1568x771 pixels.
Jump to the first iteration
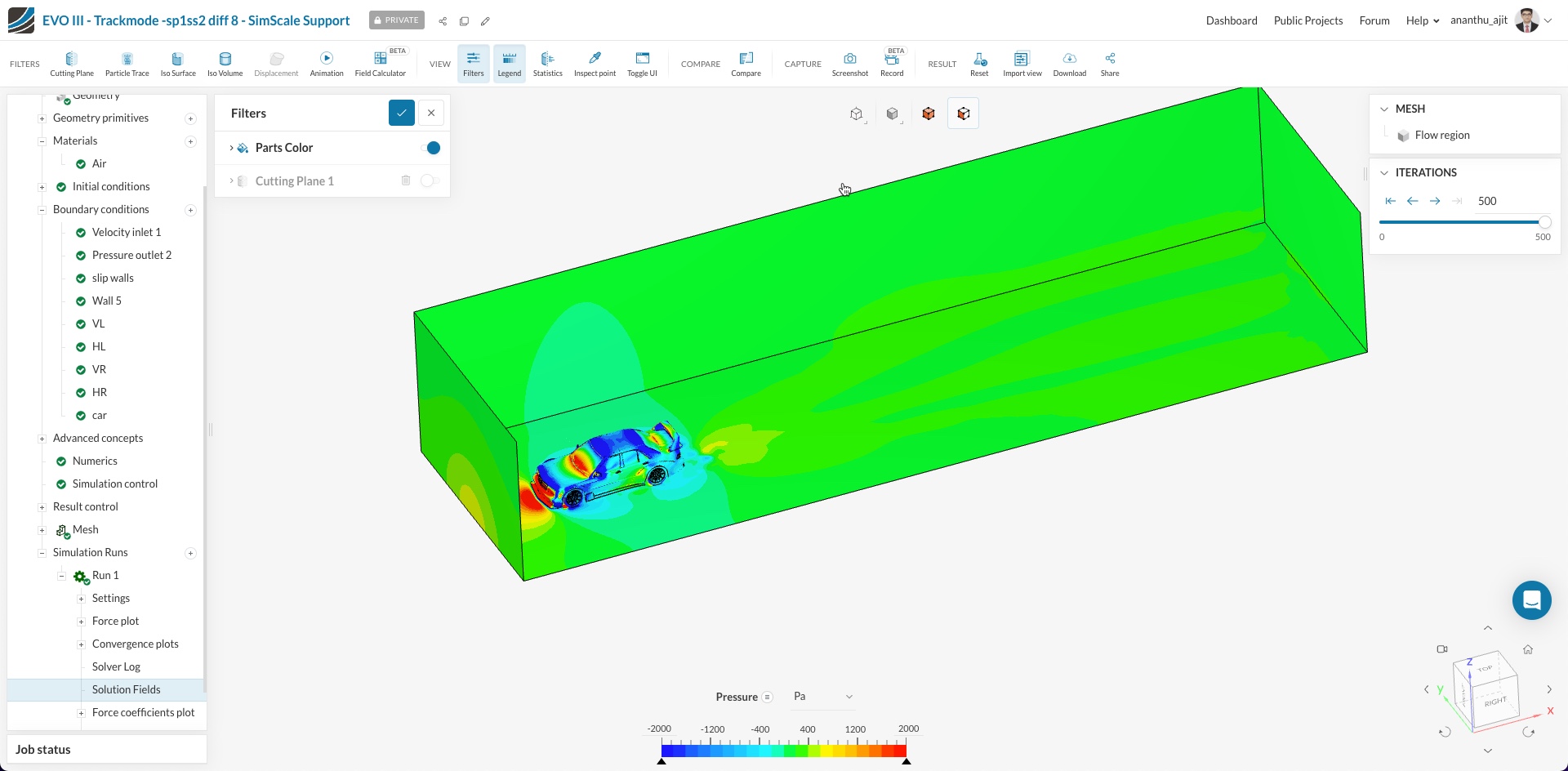pyautogui.click(x=1390, y=201)
